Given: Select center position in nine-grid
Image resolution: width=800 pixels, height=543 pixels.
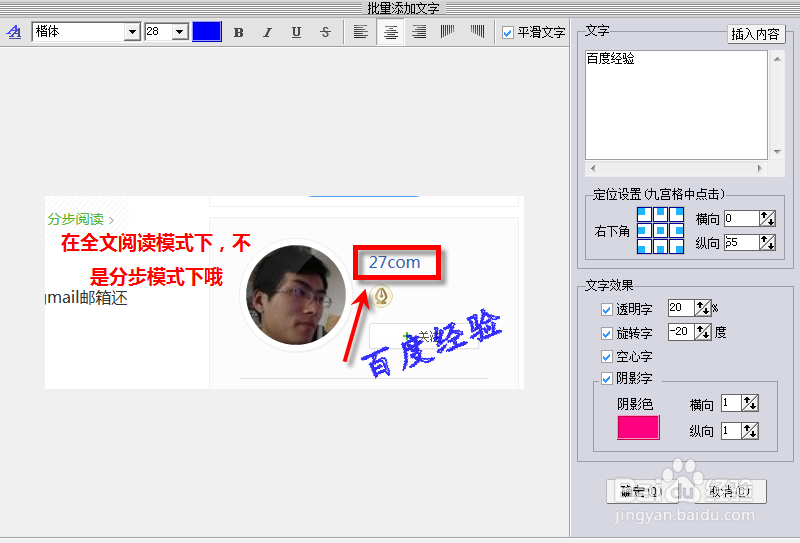Looking at the screenshot, I should [660, 230].
